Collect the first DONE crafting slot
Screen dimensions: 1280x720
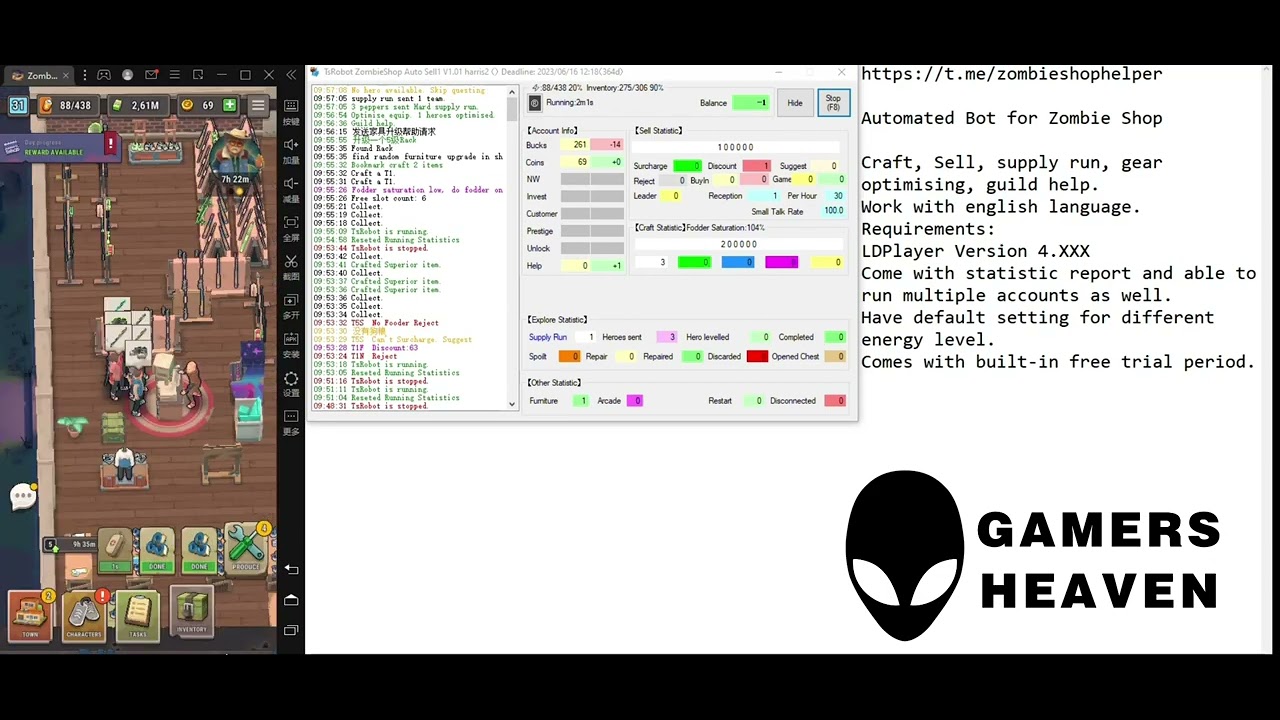click(x=157, y=550)
